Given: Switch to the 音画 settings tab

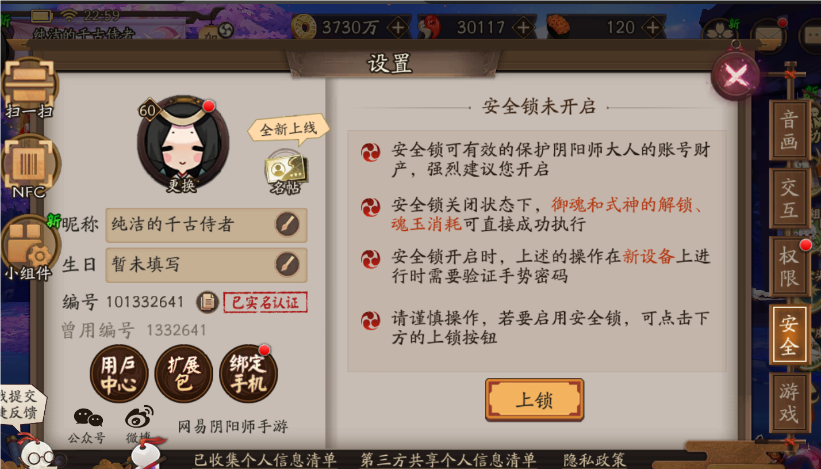Looking at the screenshot, I should [790, 129].
